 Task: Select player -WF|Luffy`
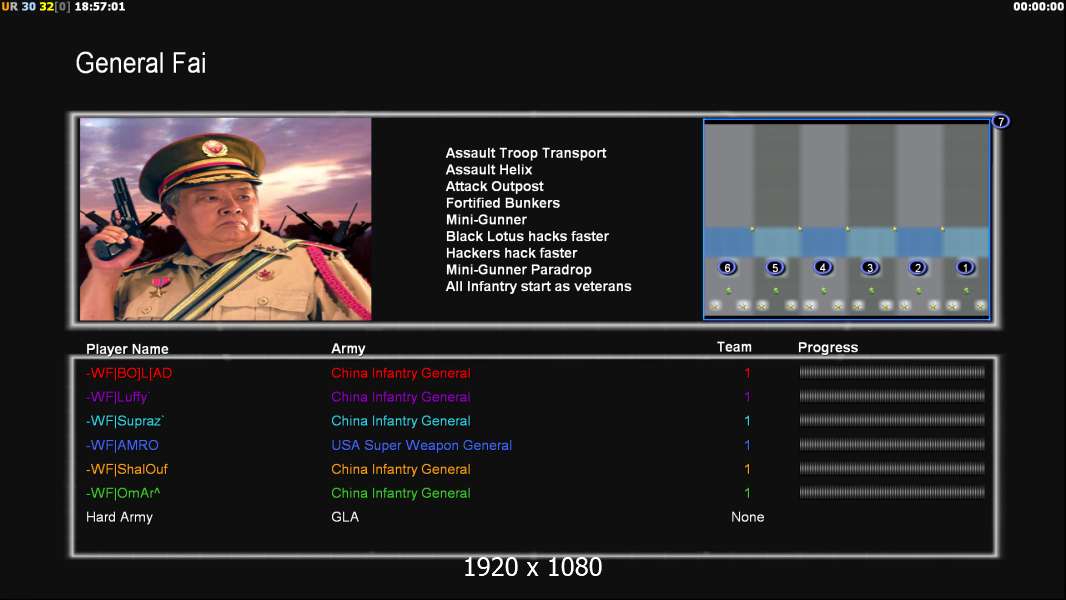tap(118, 397)
